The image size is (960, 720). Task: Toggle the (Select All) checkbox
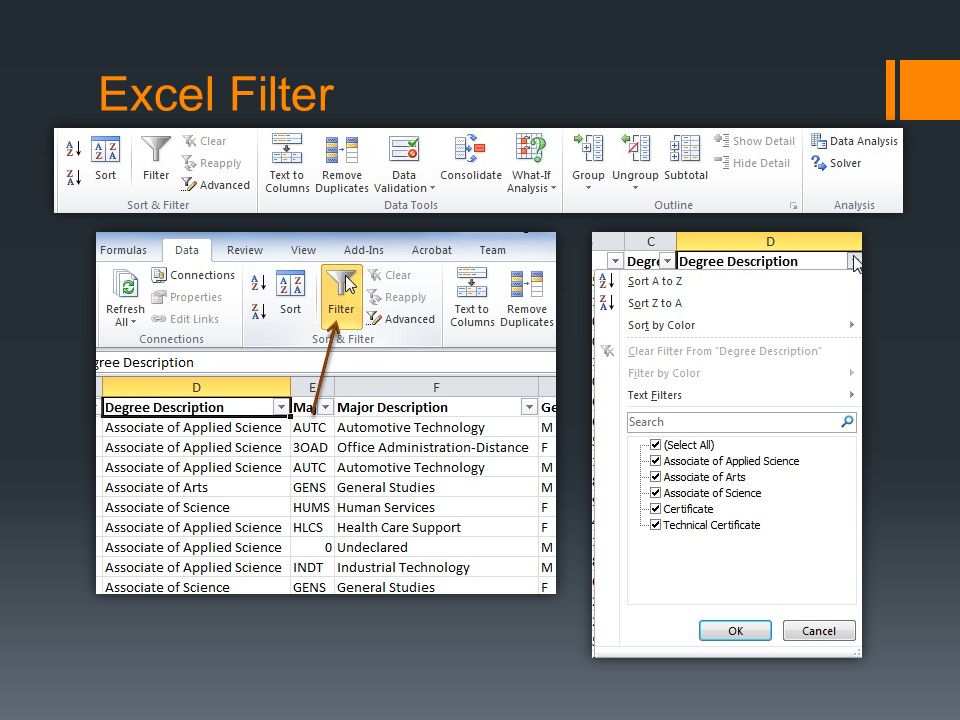(655, 444)
